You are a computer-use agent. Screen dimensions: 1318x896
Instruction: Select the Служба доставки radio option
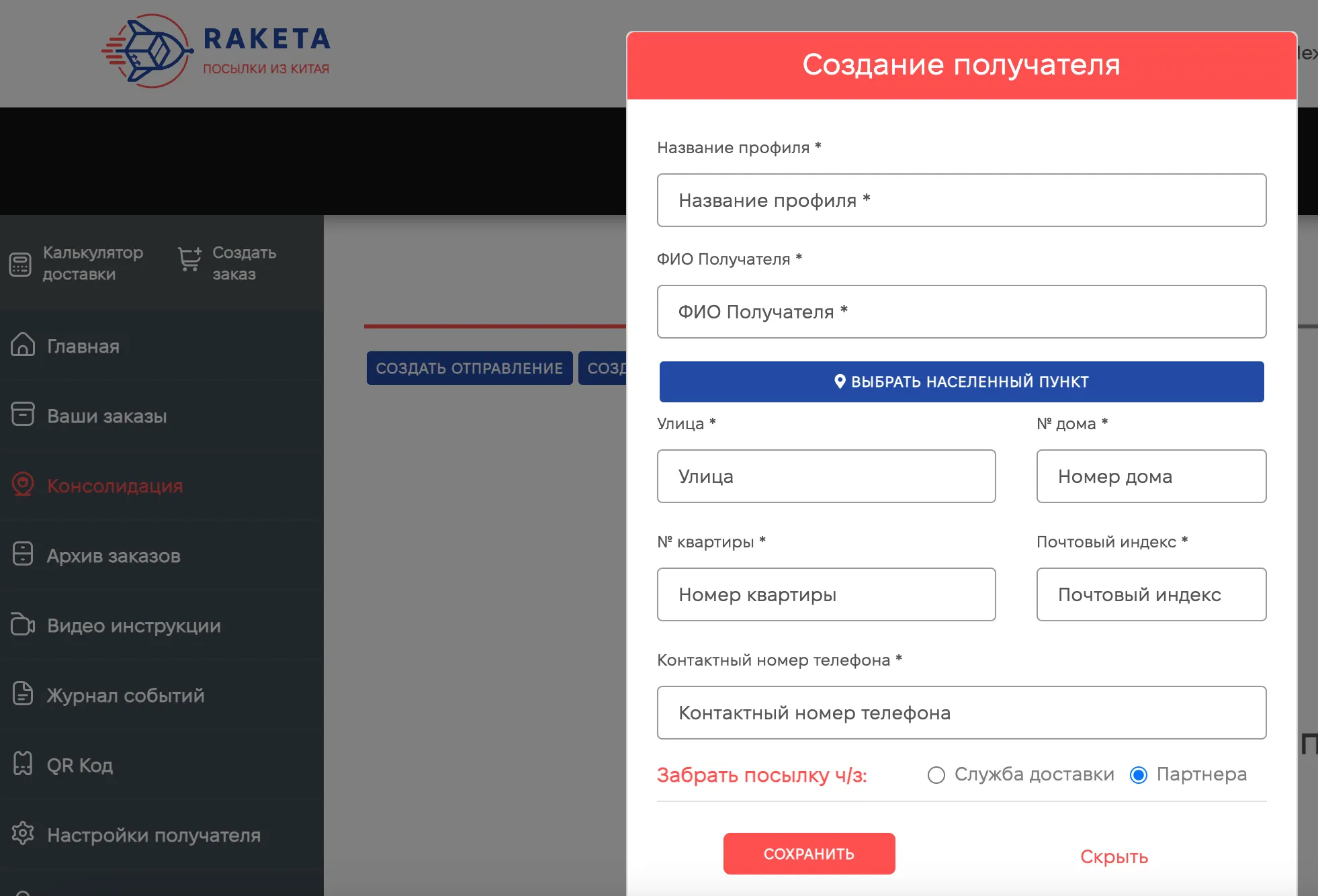point(936,775)
